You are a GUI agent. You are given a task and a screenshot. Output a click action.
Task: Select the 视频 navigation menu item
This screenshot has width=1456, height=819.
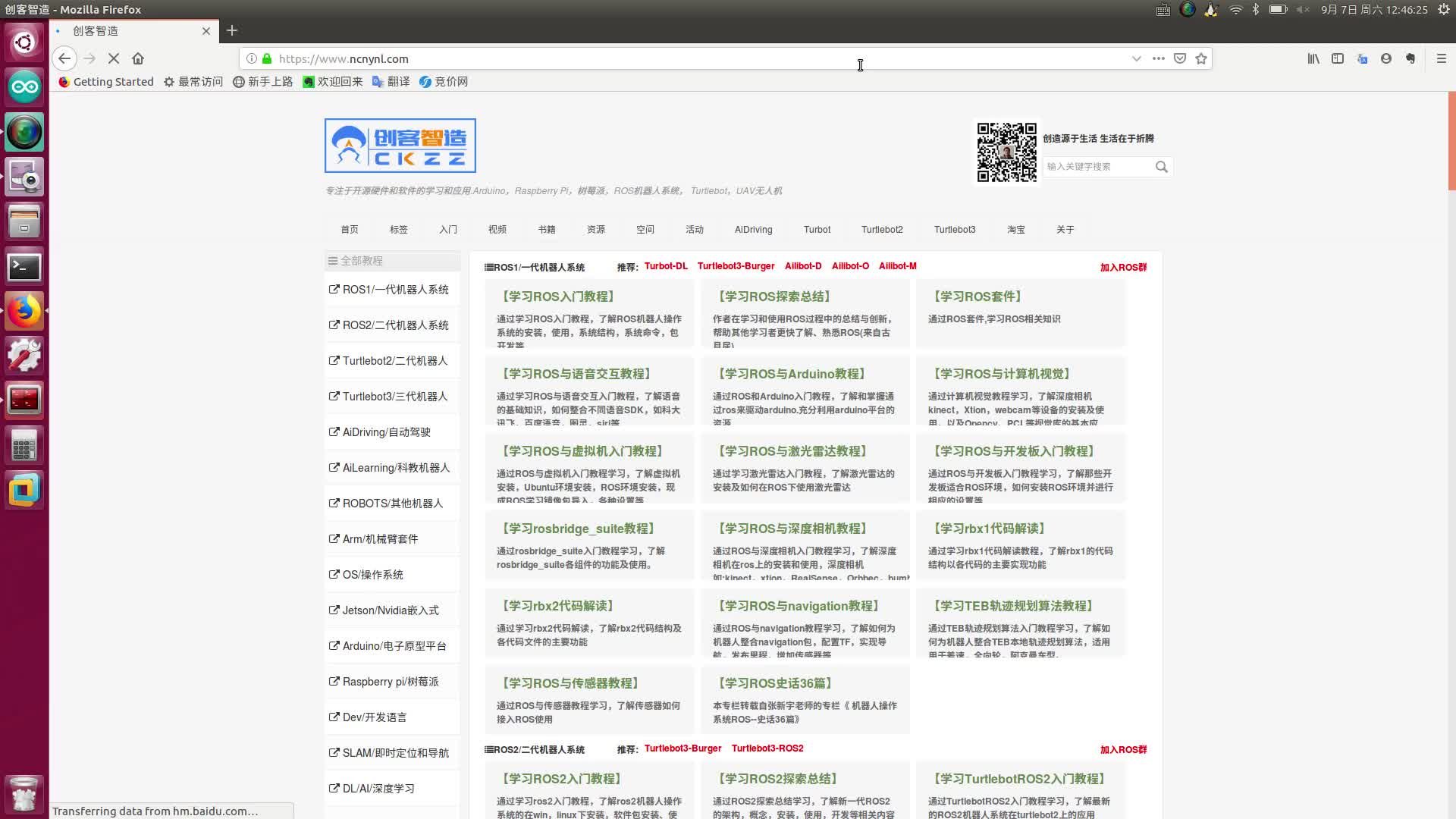coord(497,229)
